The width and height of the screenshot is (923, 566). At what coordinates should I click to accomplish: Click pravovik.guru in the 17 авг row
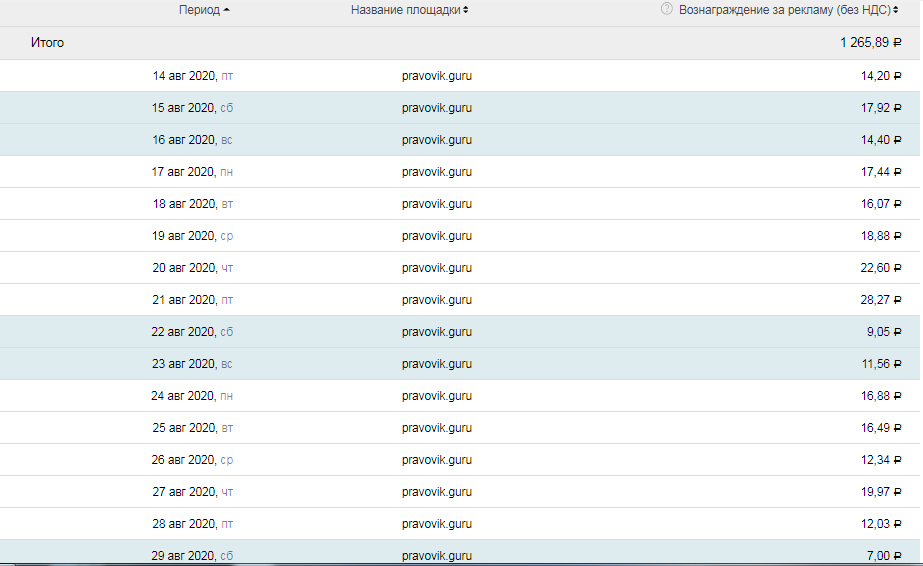(437, 172)
